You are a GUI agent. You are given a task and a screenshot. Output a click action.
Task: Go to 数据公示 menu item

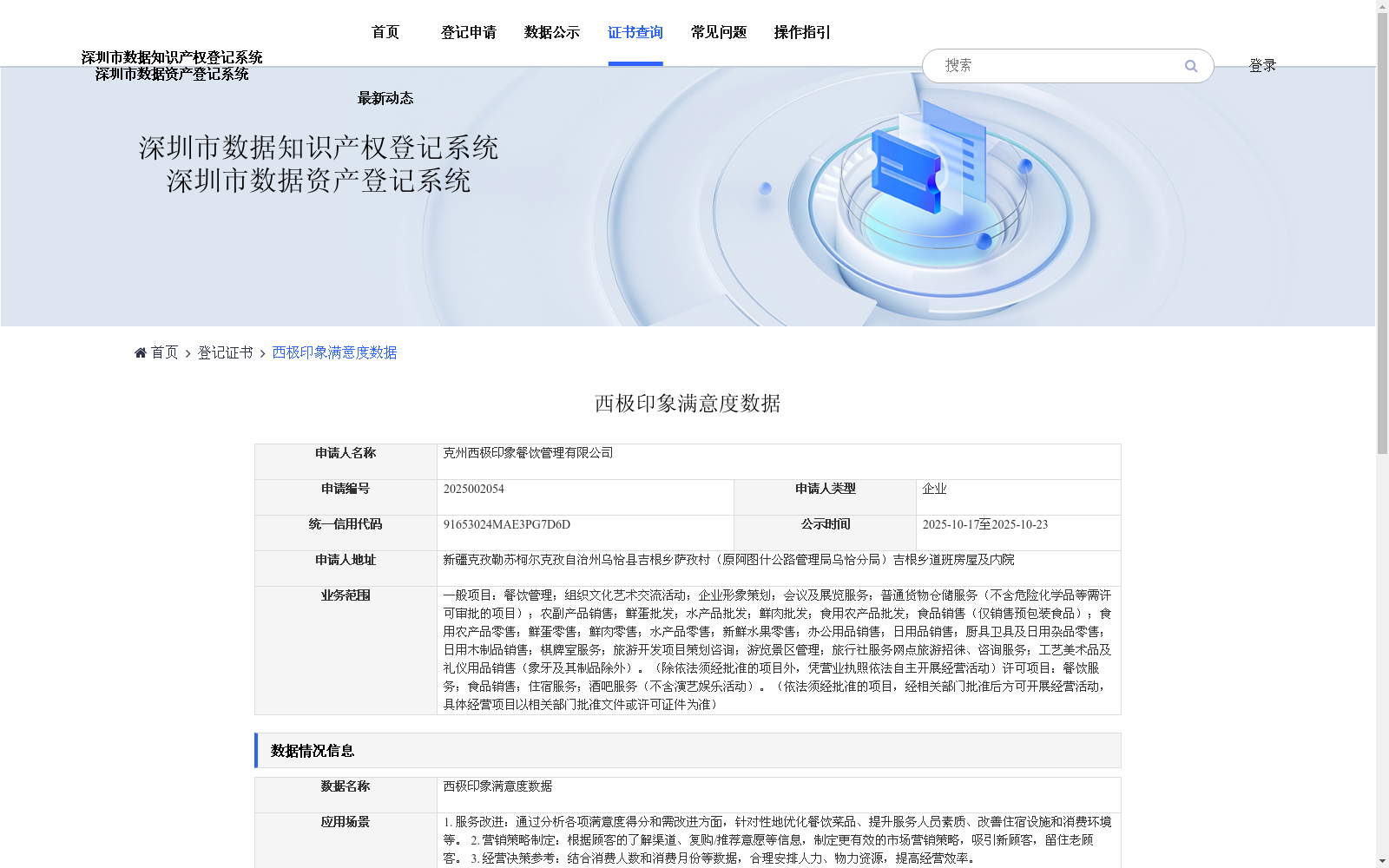[552, 32]
